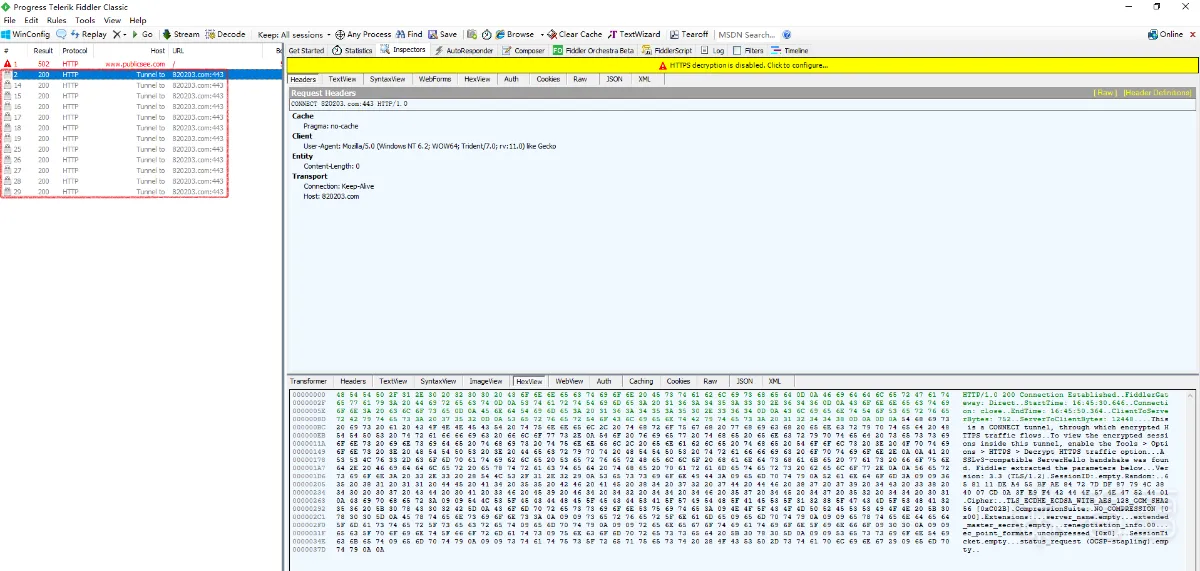Open the Edit menu
1200x571 pixels.
pyautogui.click(x=31, y=20)
